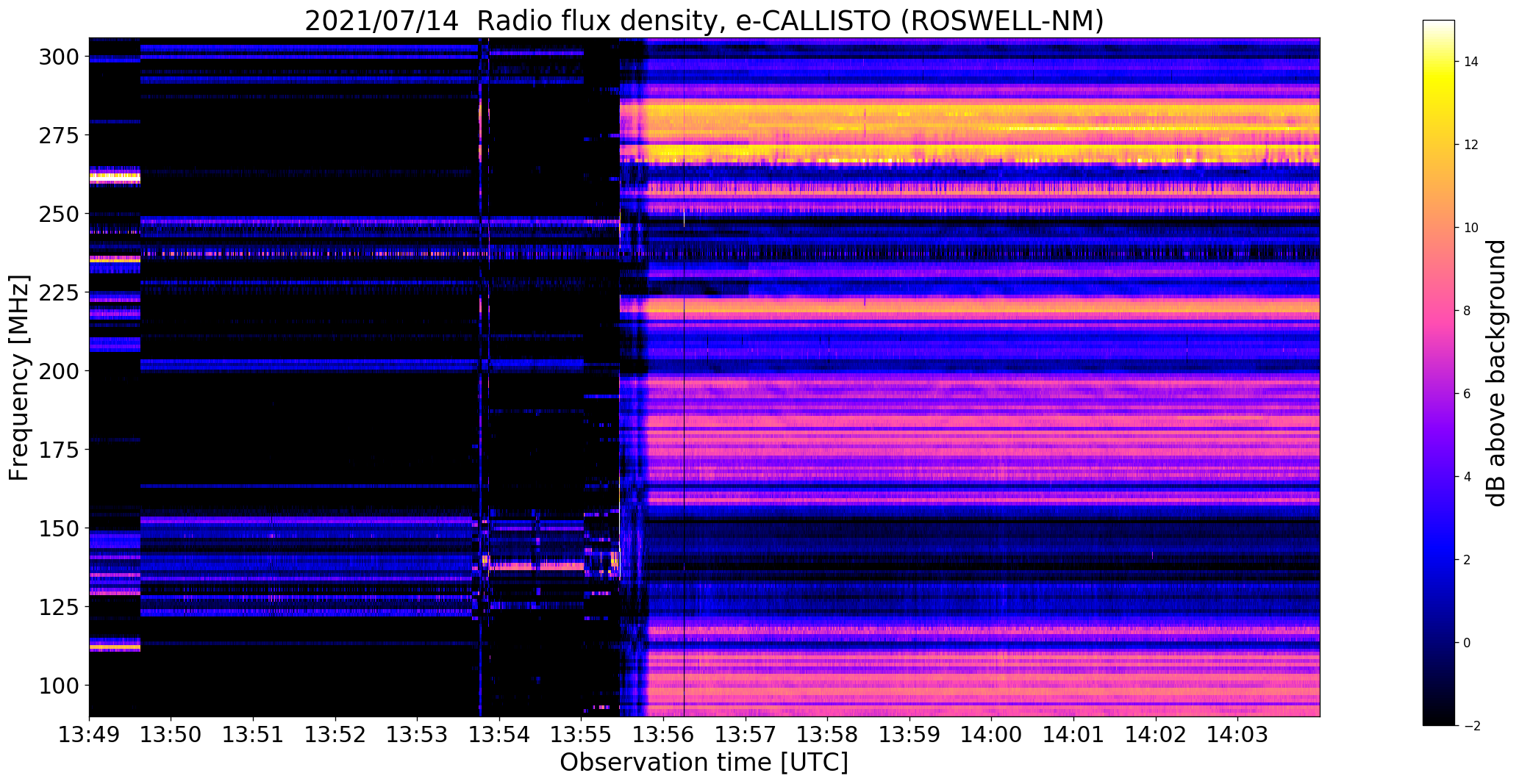
Task: Select the 13:55 time tick label
Action: pyautogui.click(x=582, y=735)
